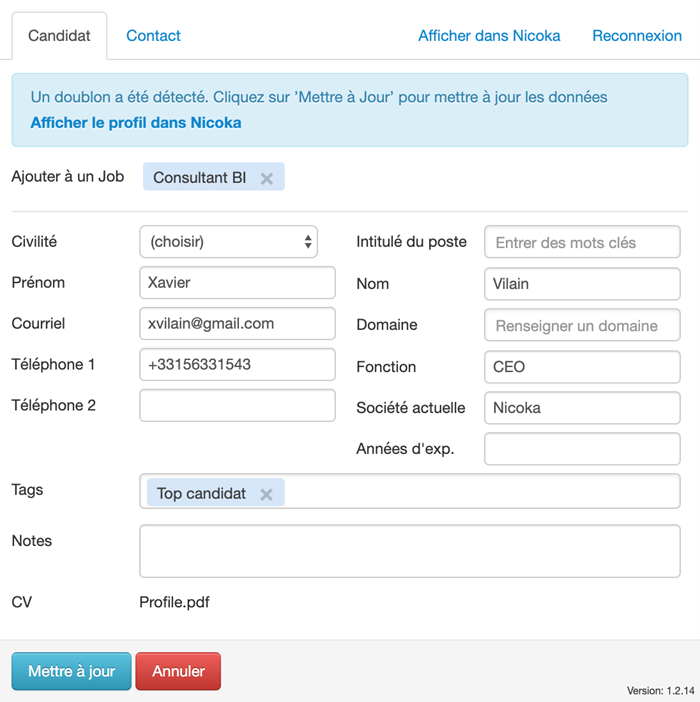This screenshot has height=702, width=700.
Task: Focus the Prénom field containing Xavier
Action: pyautogui.click(x=237, y=283)
